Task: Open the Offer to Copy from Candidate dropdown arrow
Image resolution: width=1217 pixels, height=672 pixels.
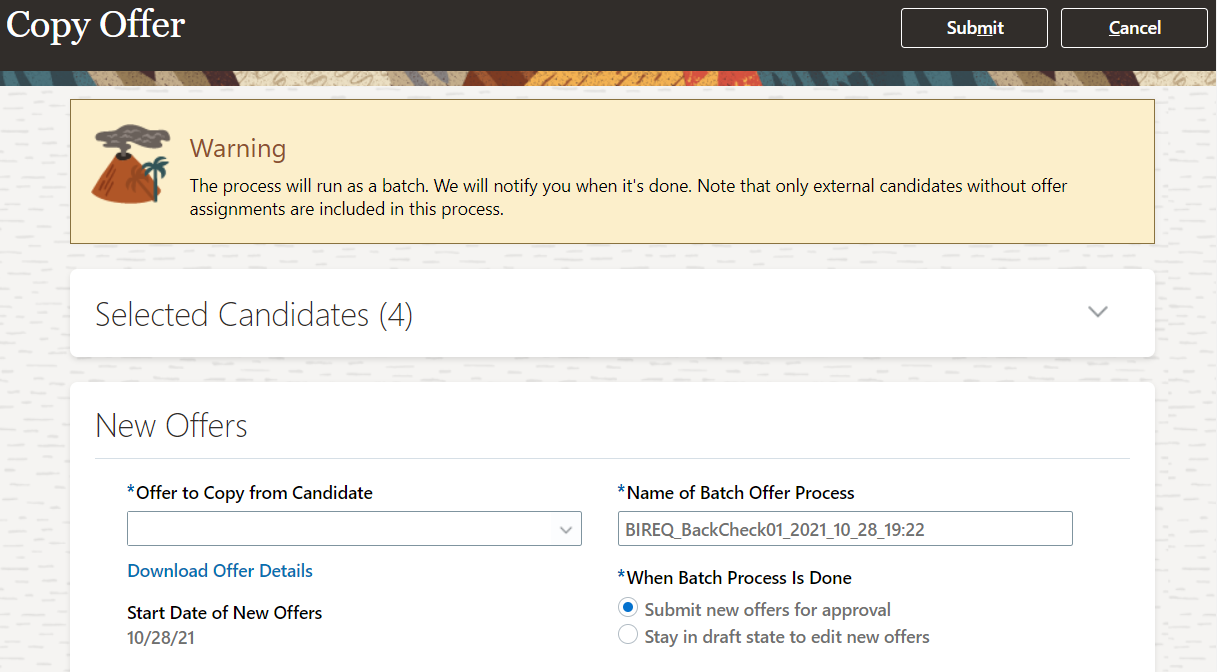Action: tap(566, 530)
